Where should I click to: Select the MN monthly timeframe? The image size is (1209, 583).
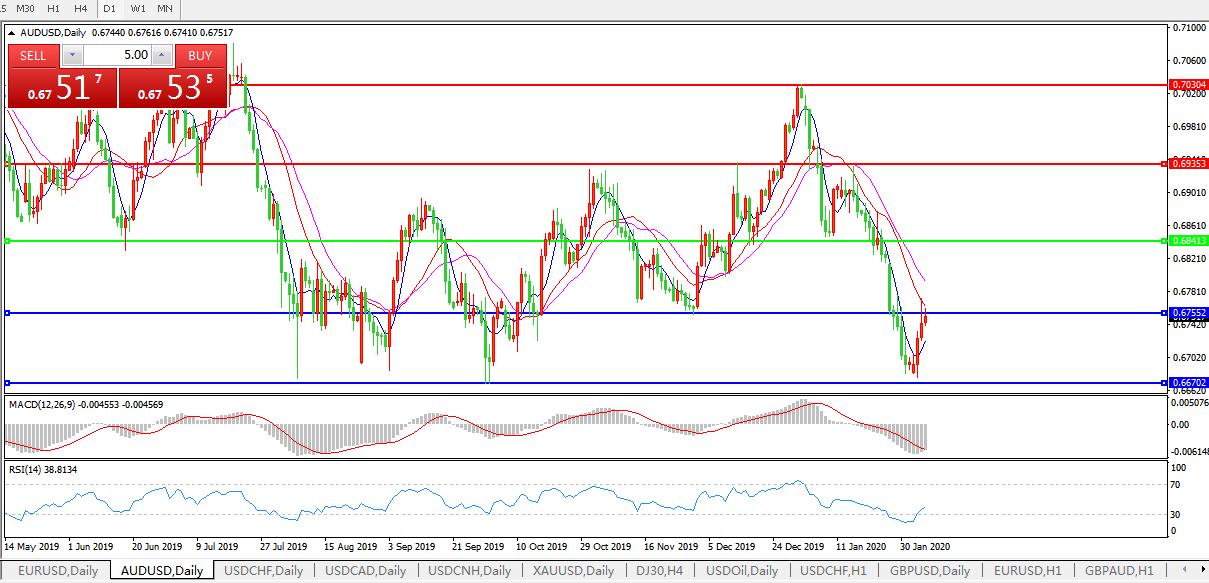(x=165, y=9)
